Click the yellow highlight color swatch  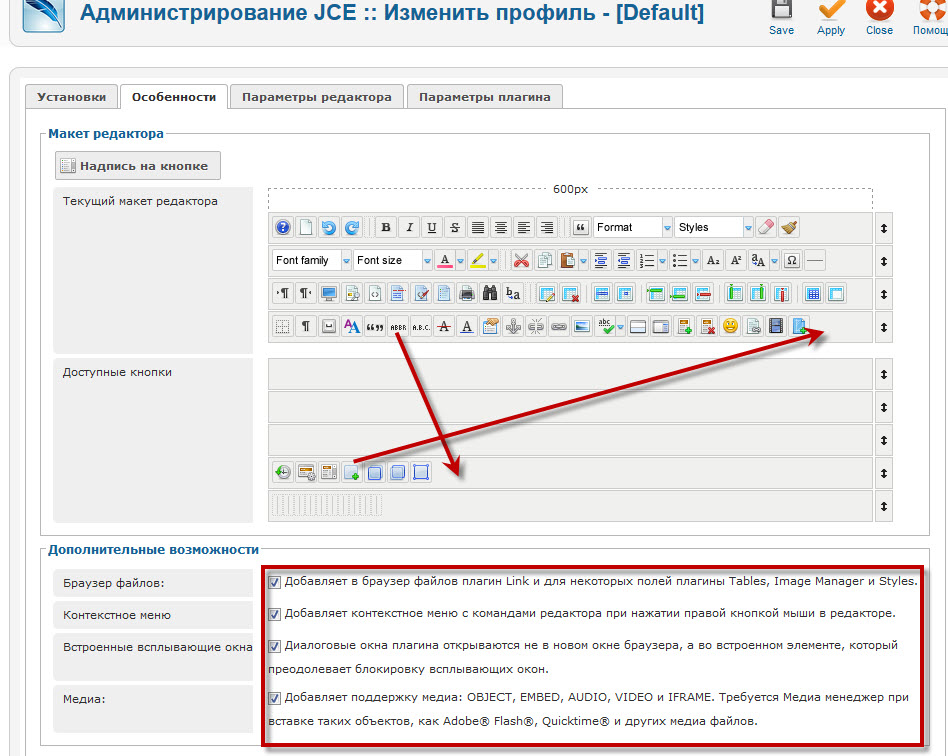[478, 260]
